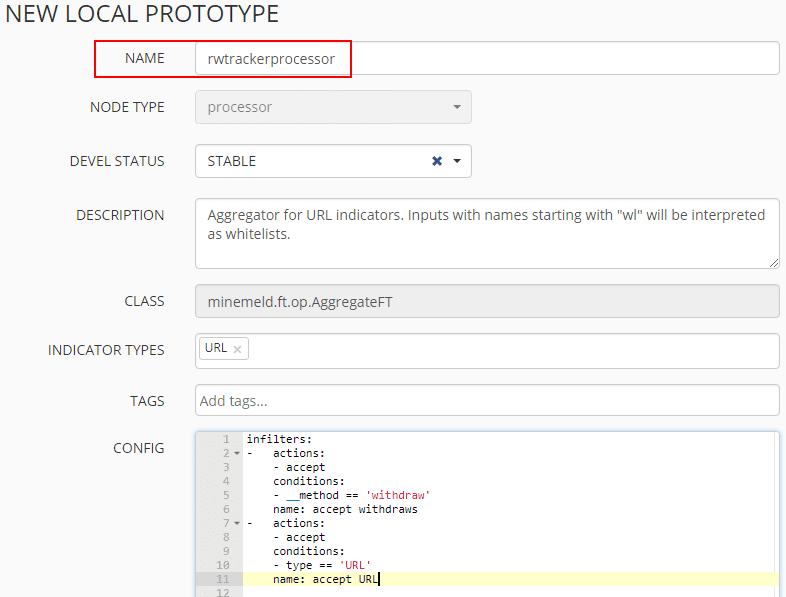Viewport: 786px width, 597px height.
Task: Click inside the Description text area
Action: coord(487,233)
